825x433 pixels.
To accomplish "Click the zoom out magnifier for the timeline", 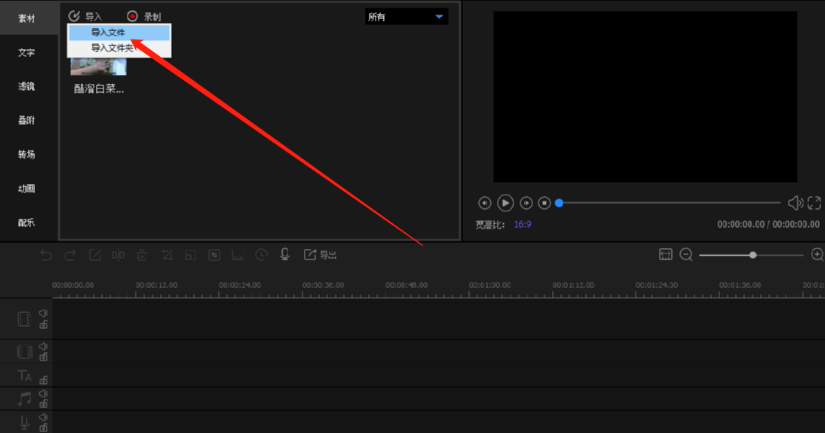I will 686,255.
